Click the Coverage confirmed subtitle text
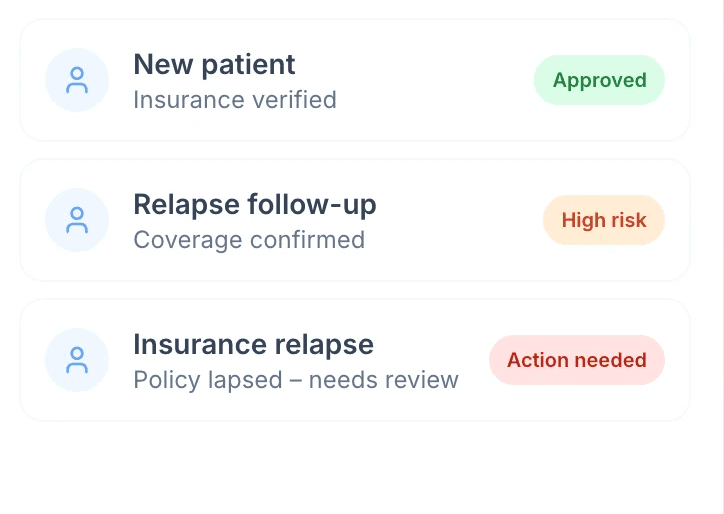Viewport: 724px width, 514px height. (x=248, y=240)
